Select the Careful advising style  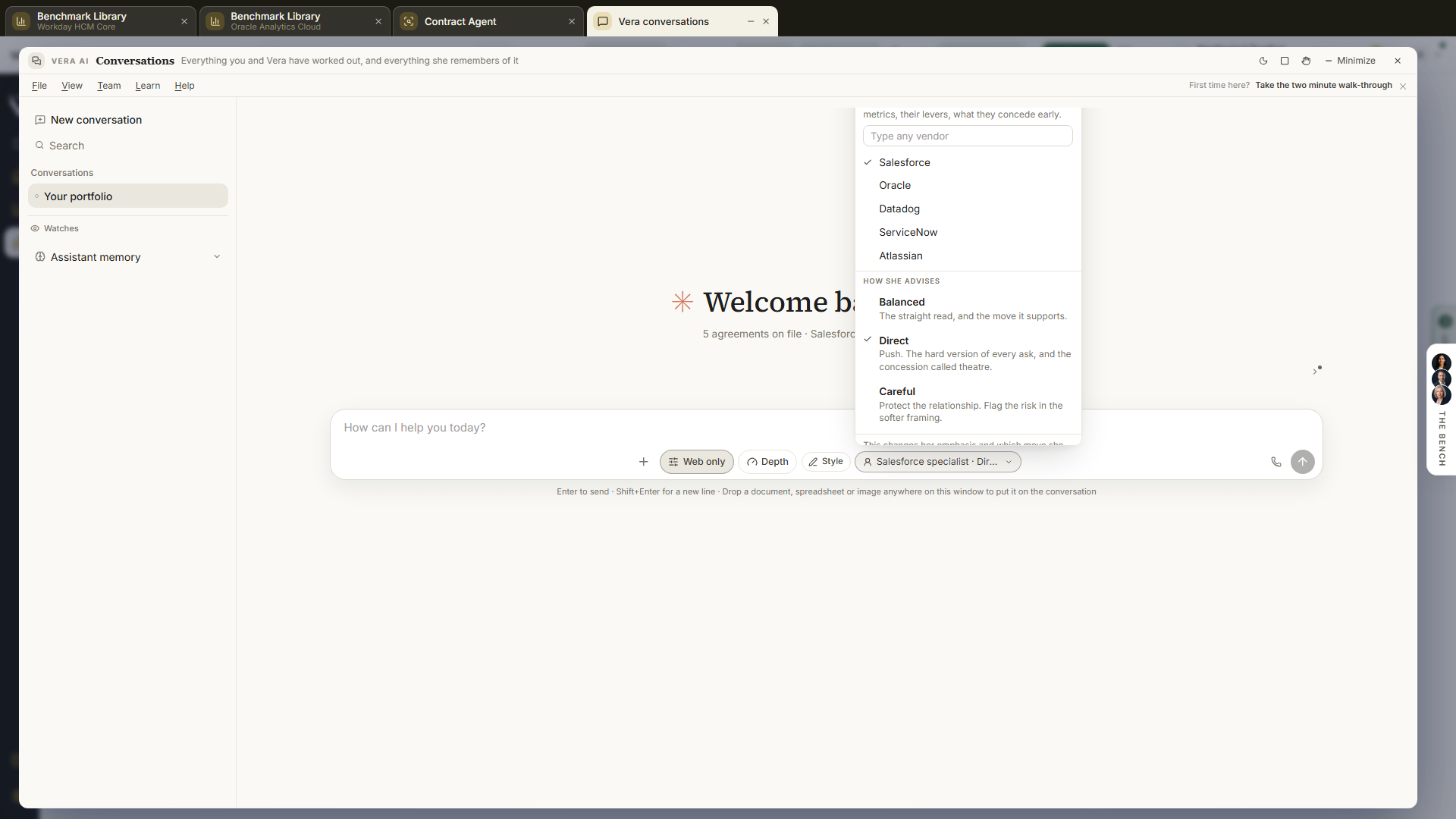(968, 404)
